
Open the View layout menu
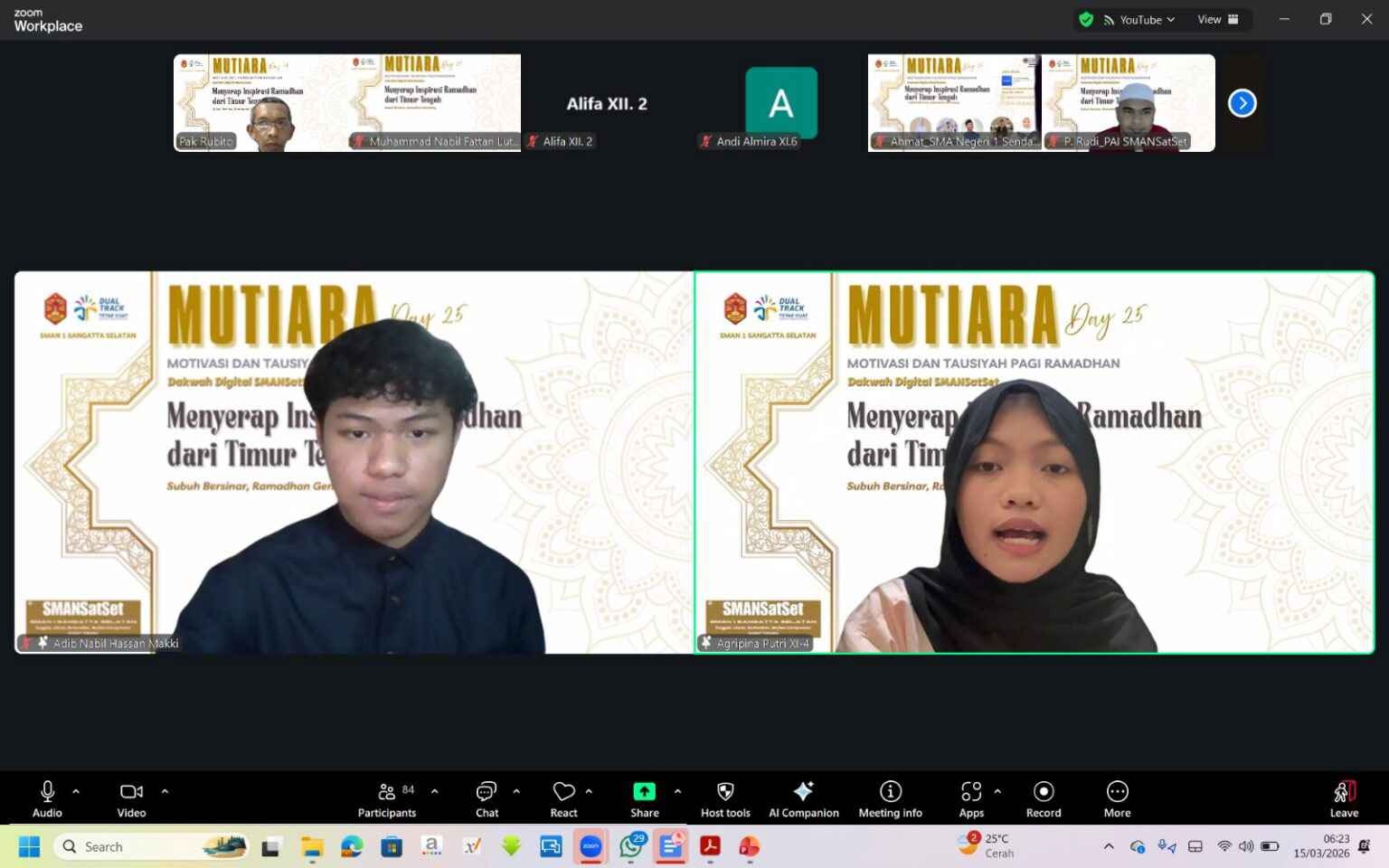tap(1217, 20)
